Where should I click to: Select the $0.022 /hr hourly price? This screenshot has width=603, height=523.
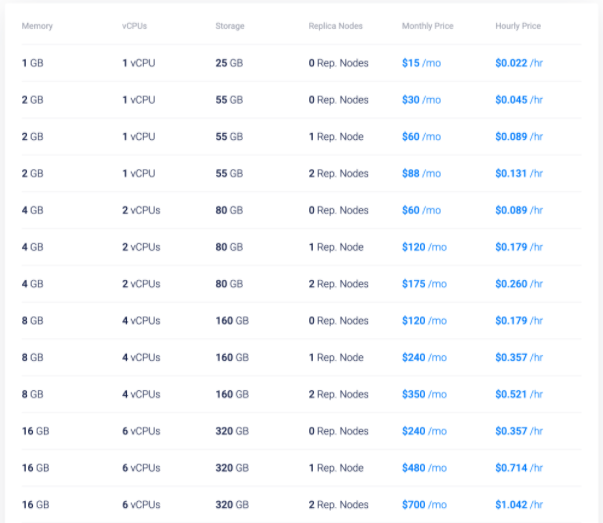click(x=519, y=63)
